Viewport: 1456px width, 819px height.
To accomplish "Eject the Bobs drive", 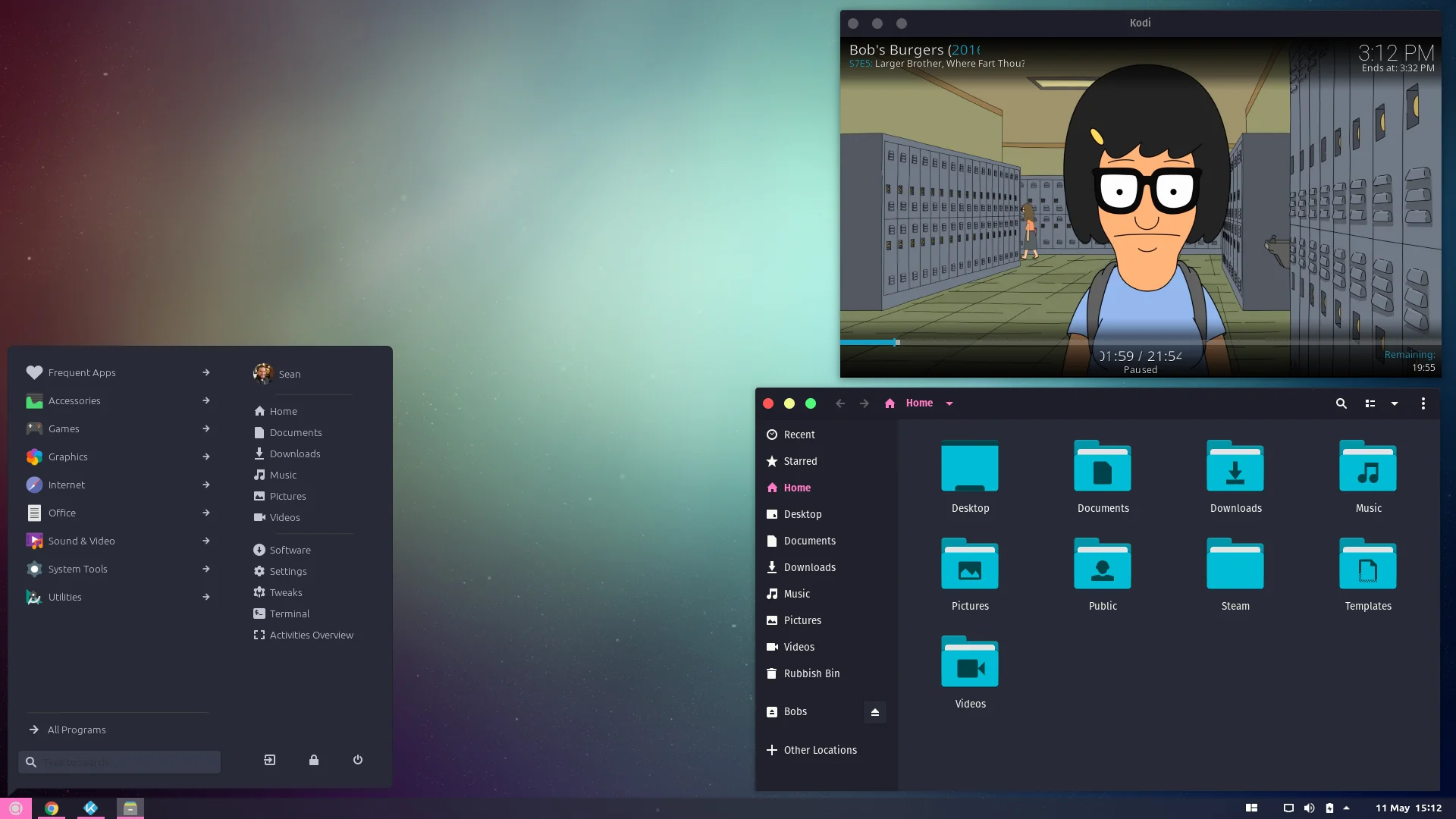I will [874, 712].
